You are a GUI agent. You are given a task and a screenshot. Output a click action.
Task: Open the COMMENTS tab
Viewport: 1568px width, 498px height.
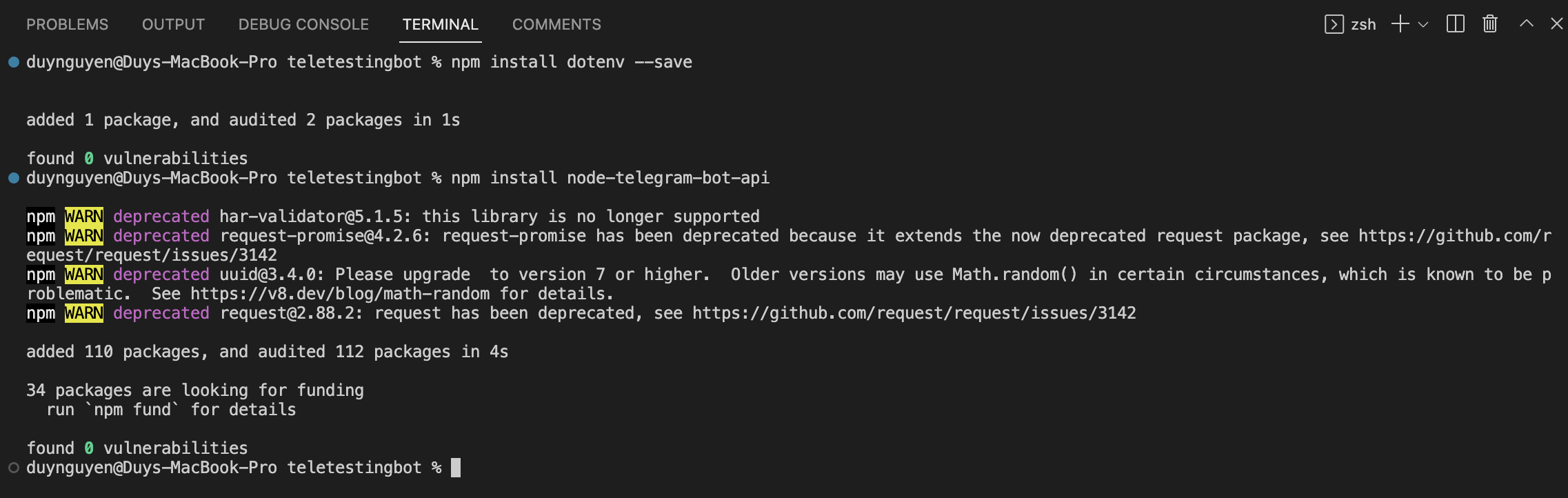click(556, 25)
